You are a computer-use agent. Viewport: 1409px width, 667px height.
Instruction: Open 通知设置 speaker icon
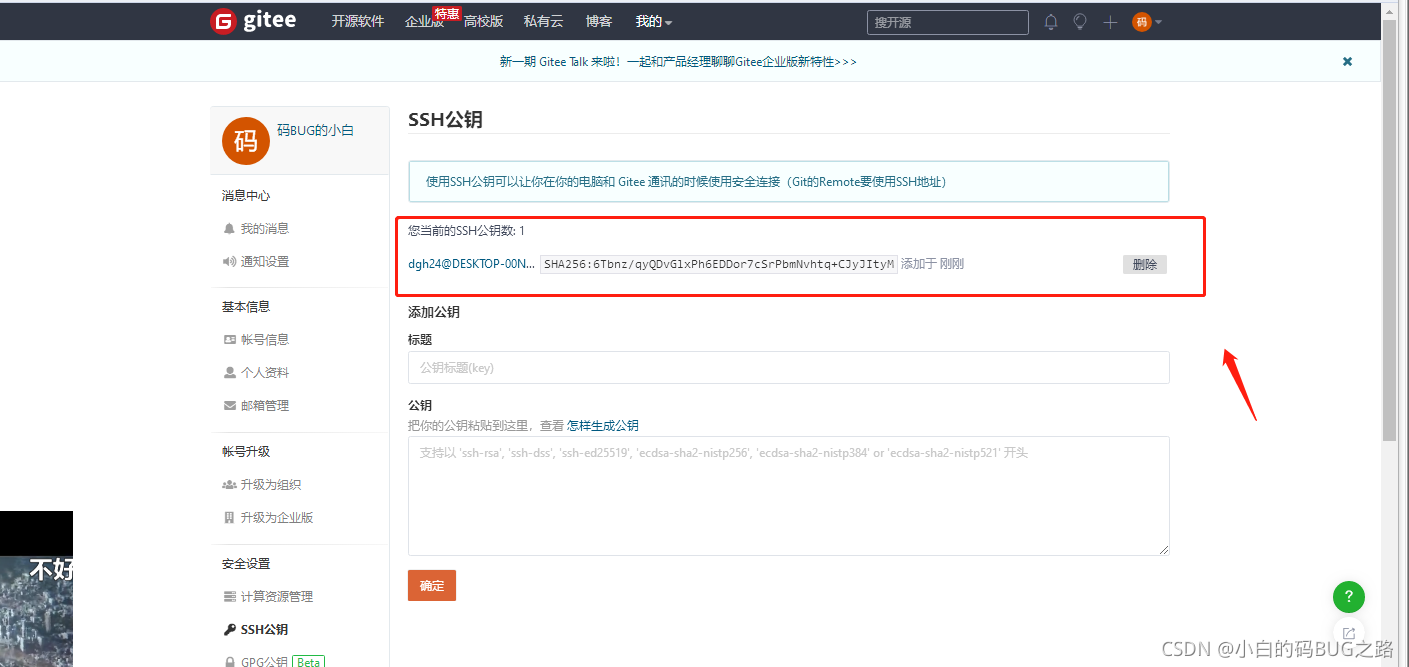point(231,261)
